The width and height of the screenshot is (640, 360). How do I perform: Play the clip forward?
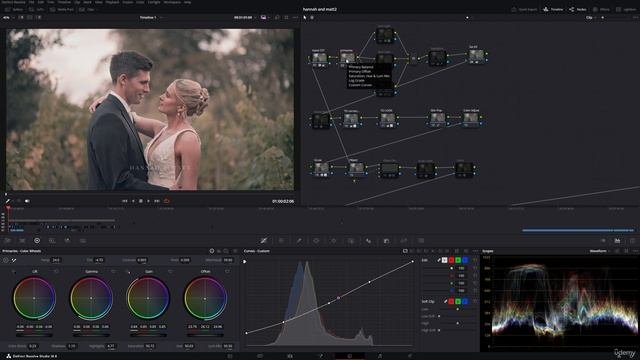pos(148,201)
